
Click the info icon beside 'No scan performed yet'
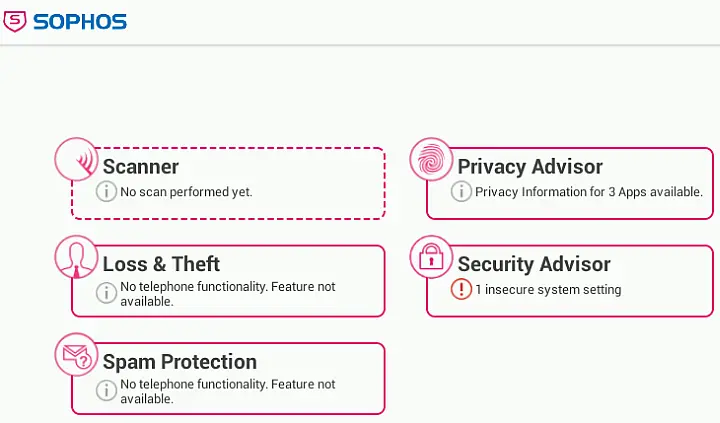pyautogui.click(x=106, y=191)
